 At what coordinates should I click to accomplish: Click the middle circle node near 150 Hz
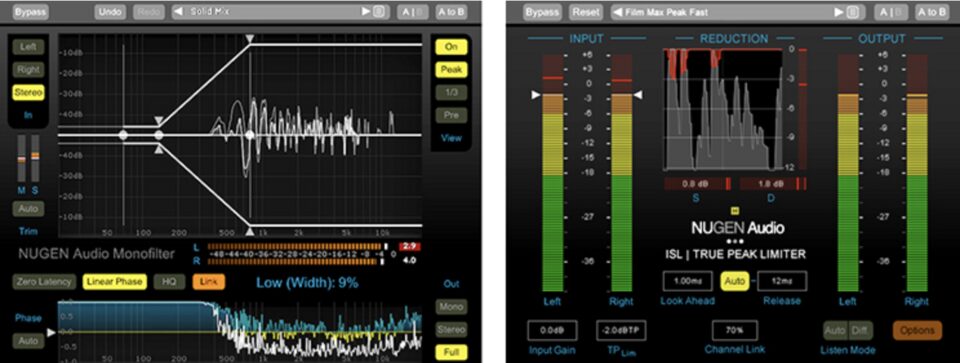[159, 135]
